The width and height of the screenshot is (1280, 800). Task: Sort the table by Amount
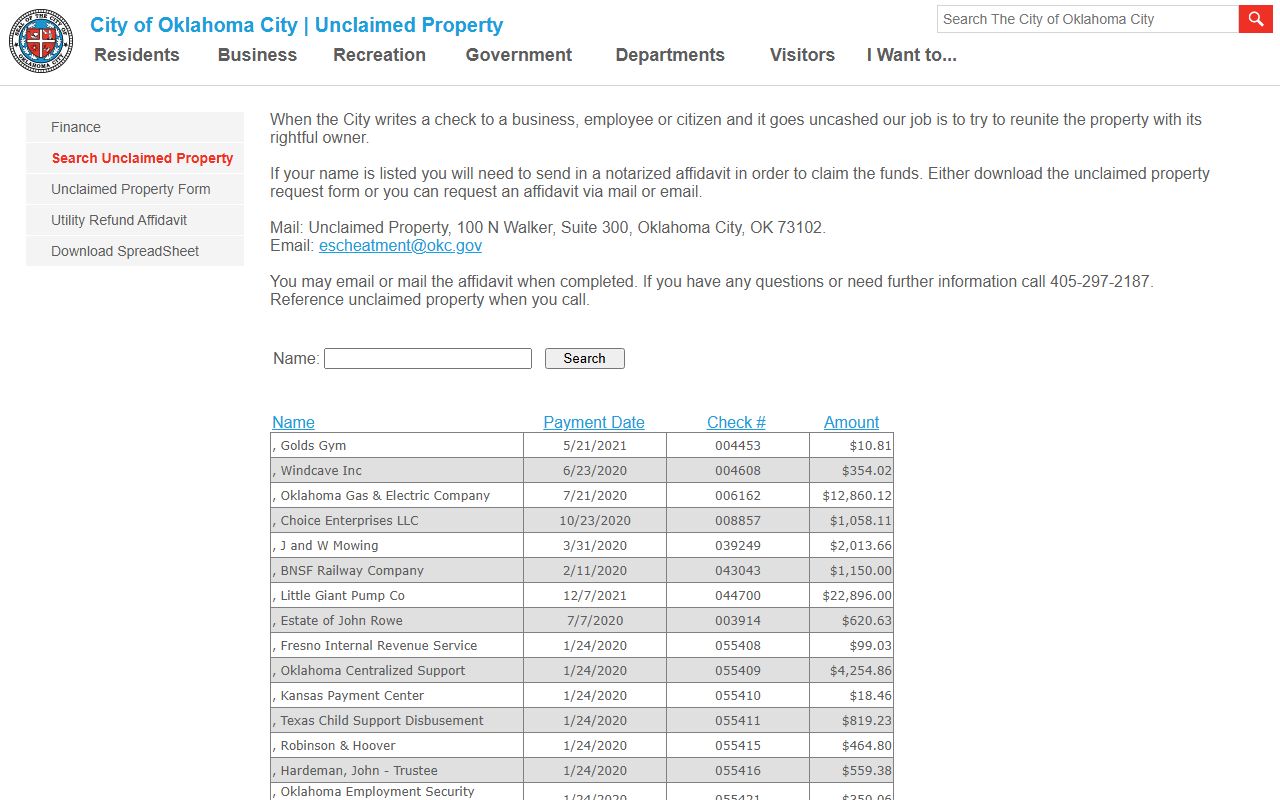point(851,422)
